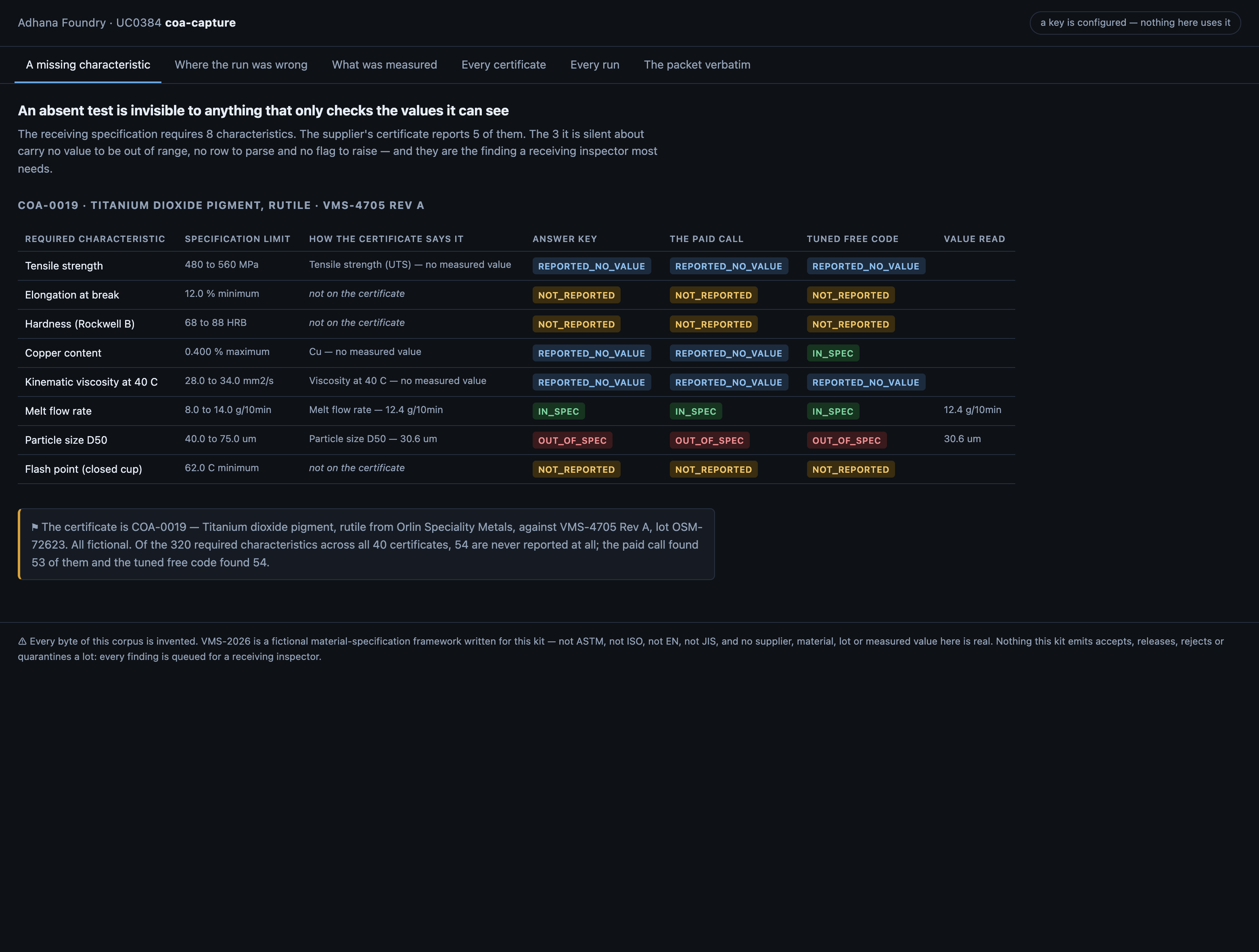
Task: Switch to 'What was measured' tab
Action: [x=384, y=65]
